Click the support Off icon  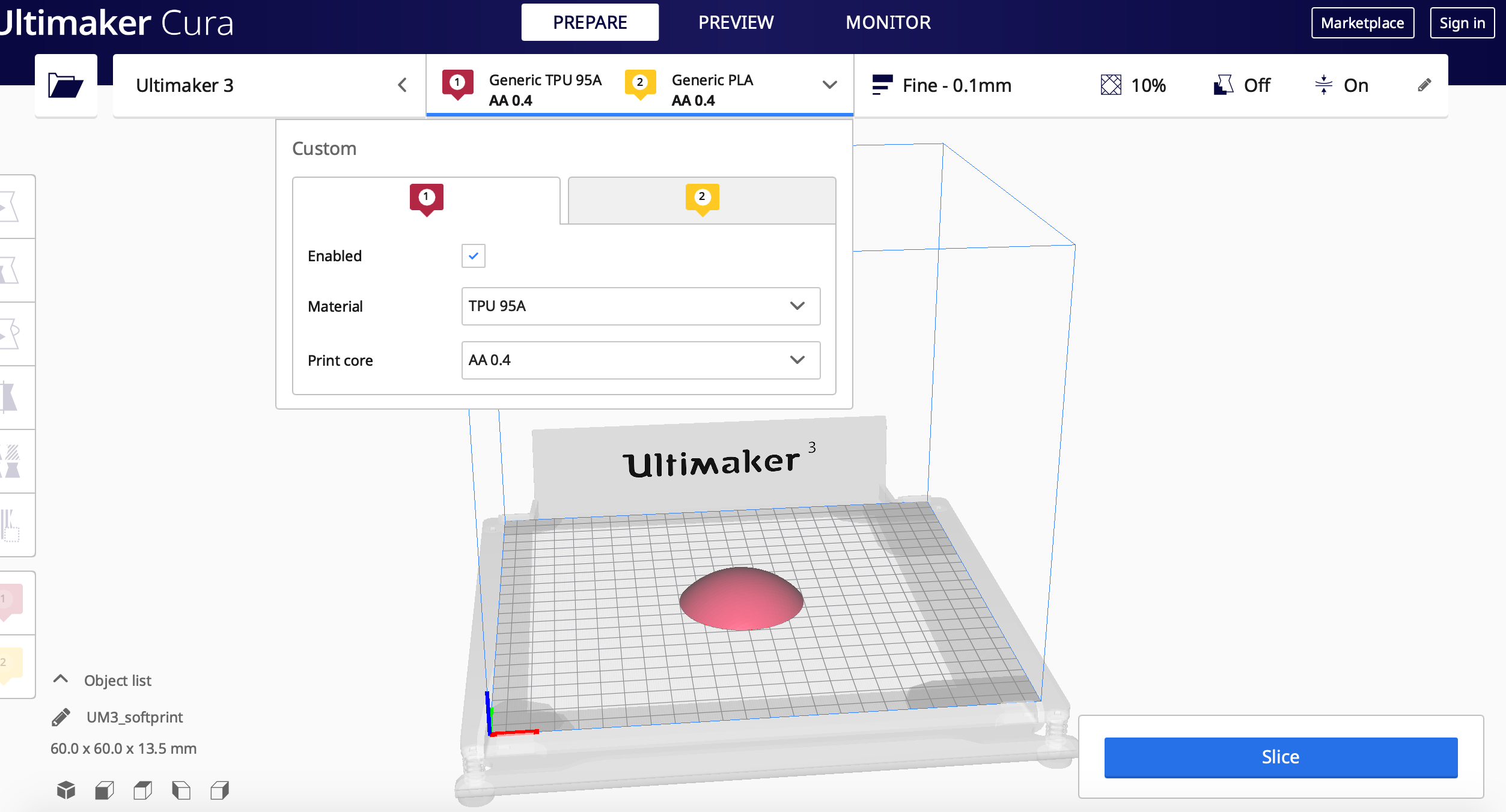point(1223,85)
